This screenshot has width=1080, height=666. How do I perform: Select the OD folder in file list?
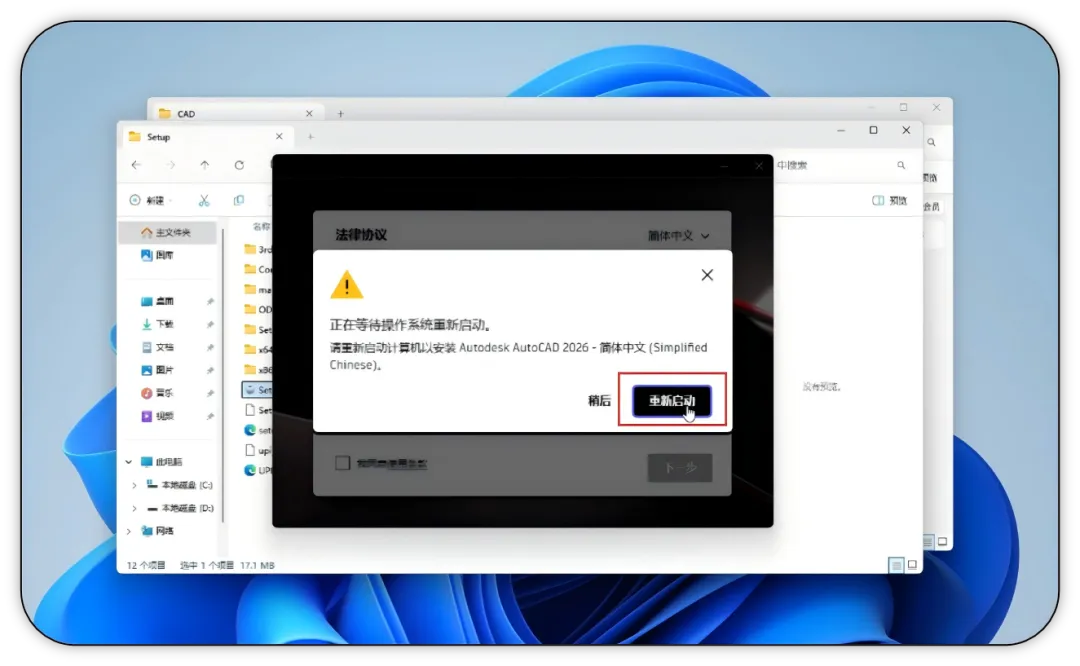click(x=258, y=309)
